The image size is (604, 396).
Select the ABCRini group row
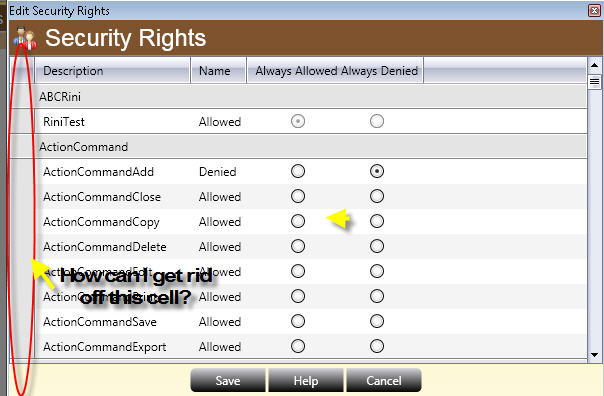point(299,96)
